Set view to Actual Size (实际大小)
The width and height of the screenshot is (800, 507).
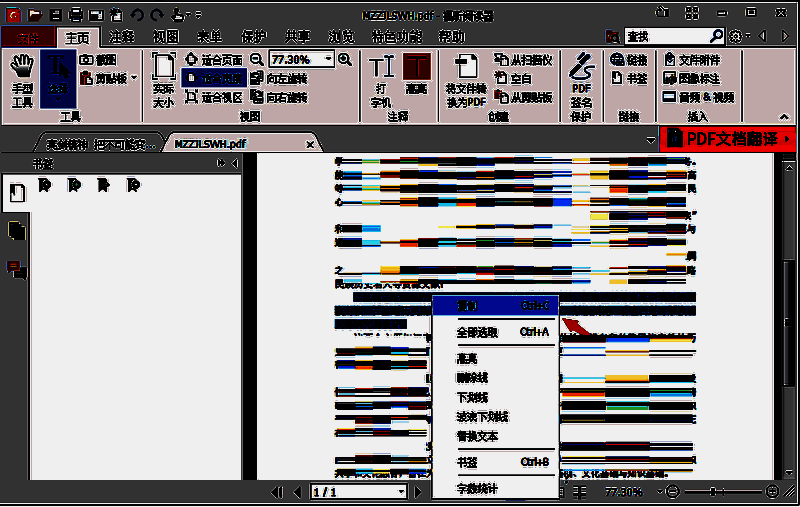163,81
